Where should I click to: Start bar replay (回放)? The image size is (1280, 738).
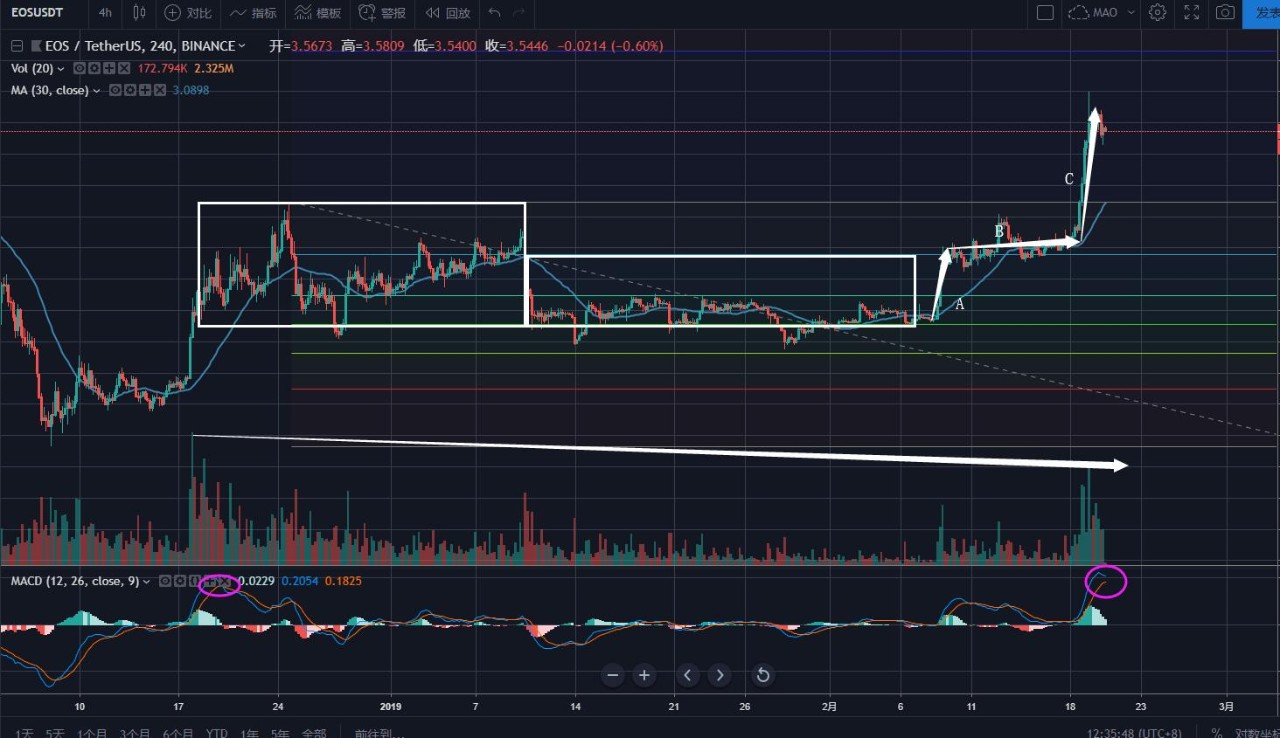447,13
